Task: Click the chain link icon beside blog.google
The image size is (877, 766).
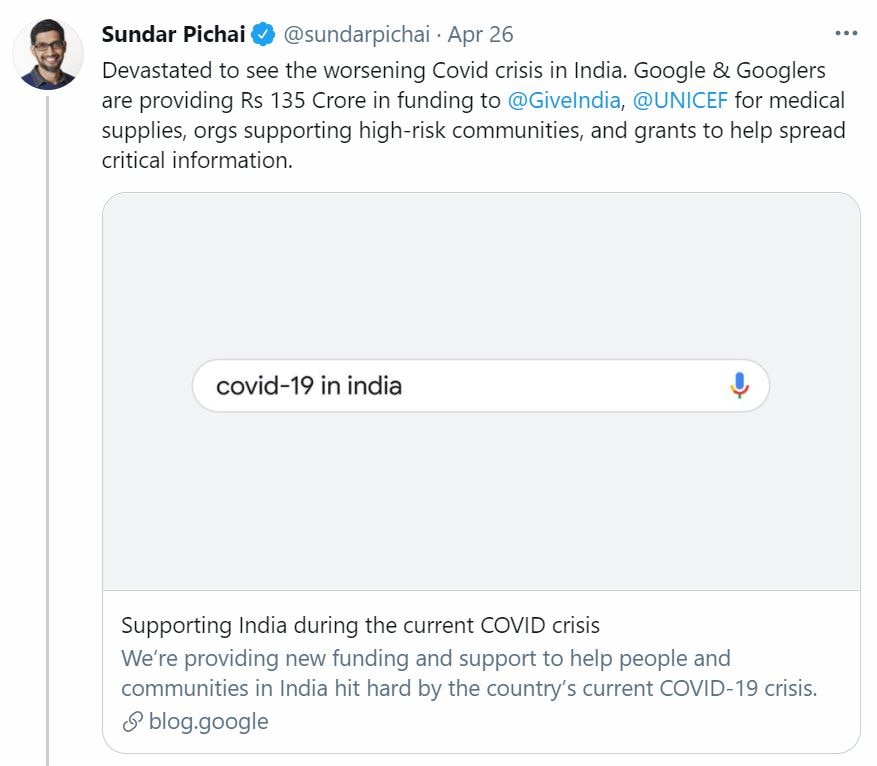Action: point(131,721)
